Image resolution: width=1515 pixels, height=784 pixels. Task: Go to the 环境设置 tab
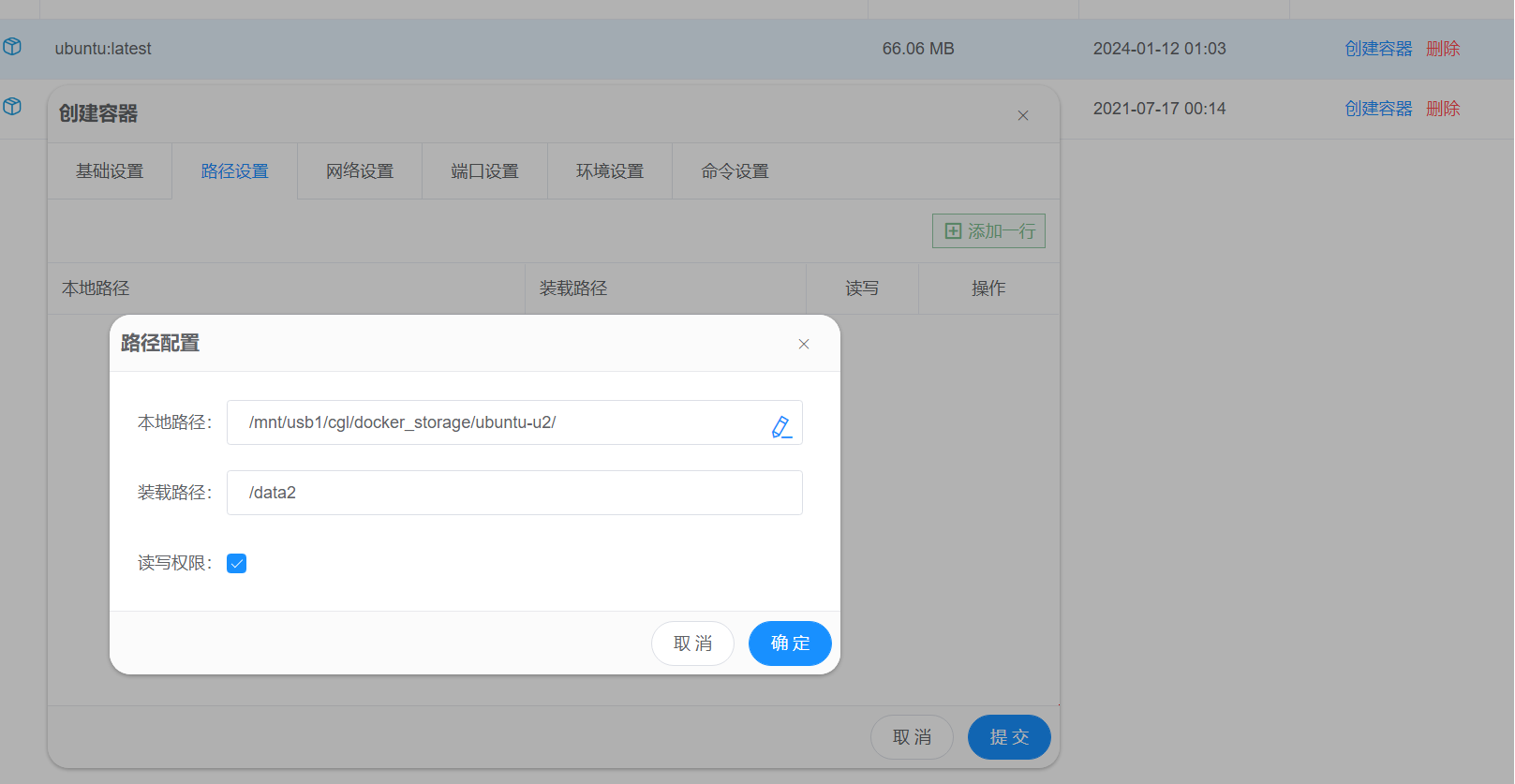pyautogui.click(x=610, y=171)
